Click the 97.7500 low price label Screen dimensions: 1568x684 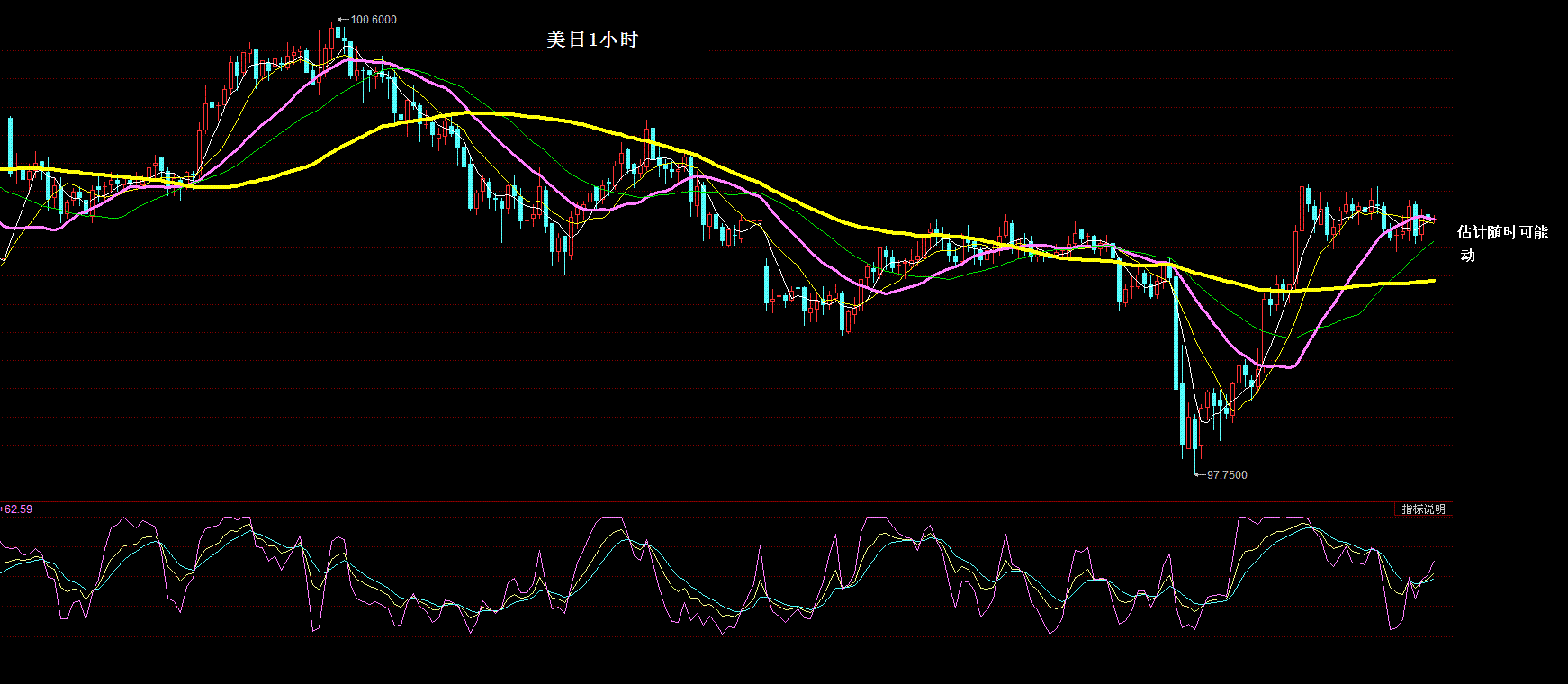(x=1227, y=475)
